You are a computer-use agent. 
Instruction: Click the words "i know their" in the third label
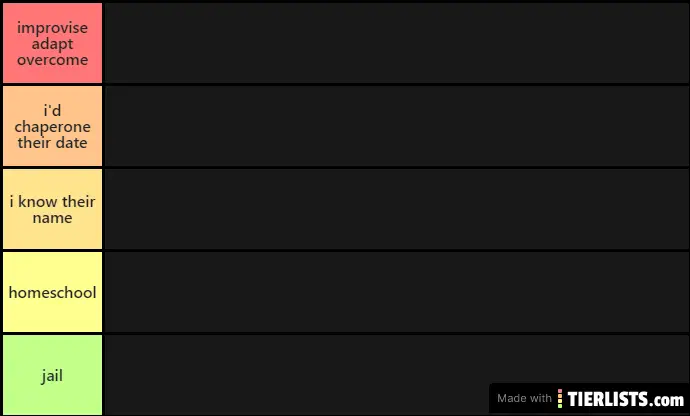[x=52, y=202]
